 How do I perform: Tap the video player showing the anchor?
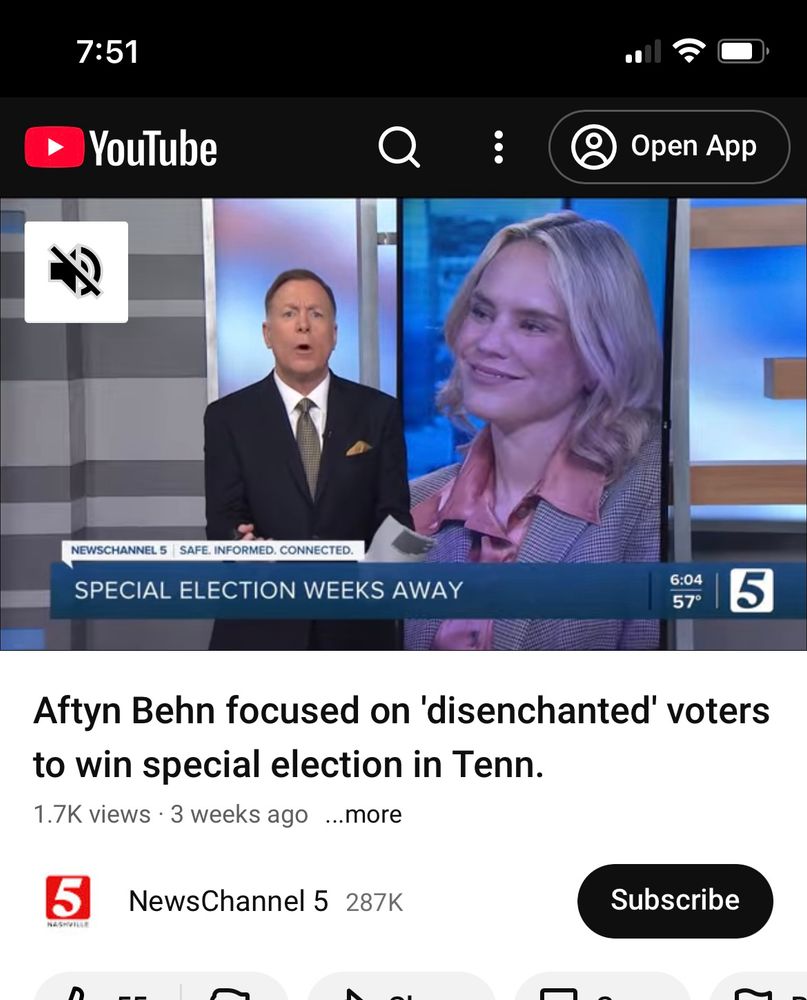(x=403, y=424)
